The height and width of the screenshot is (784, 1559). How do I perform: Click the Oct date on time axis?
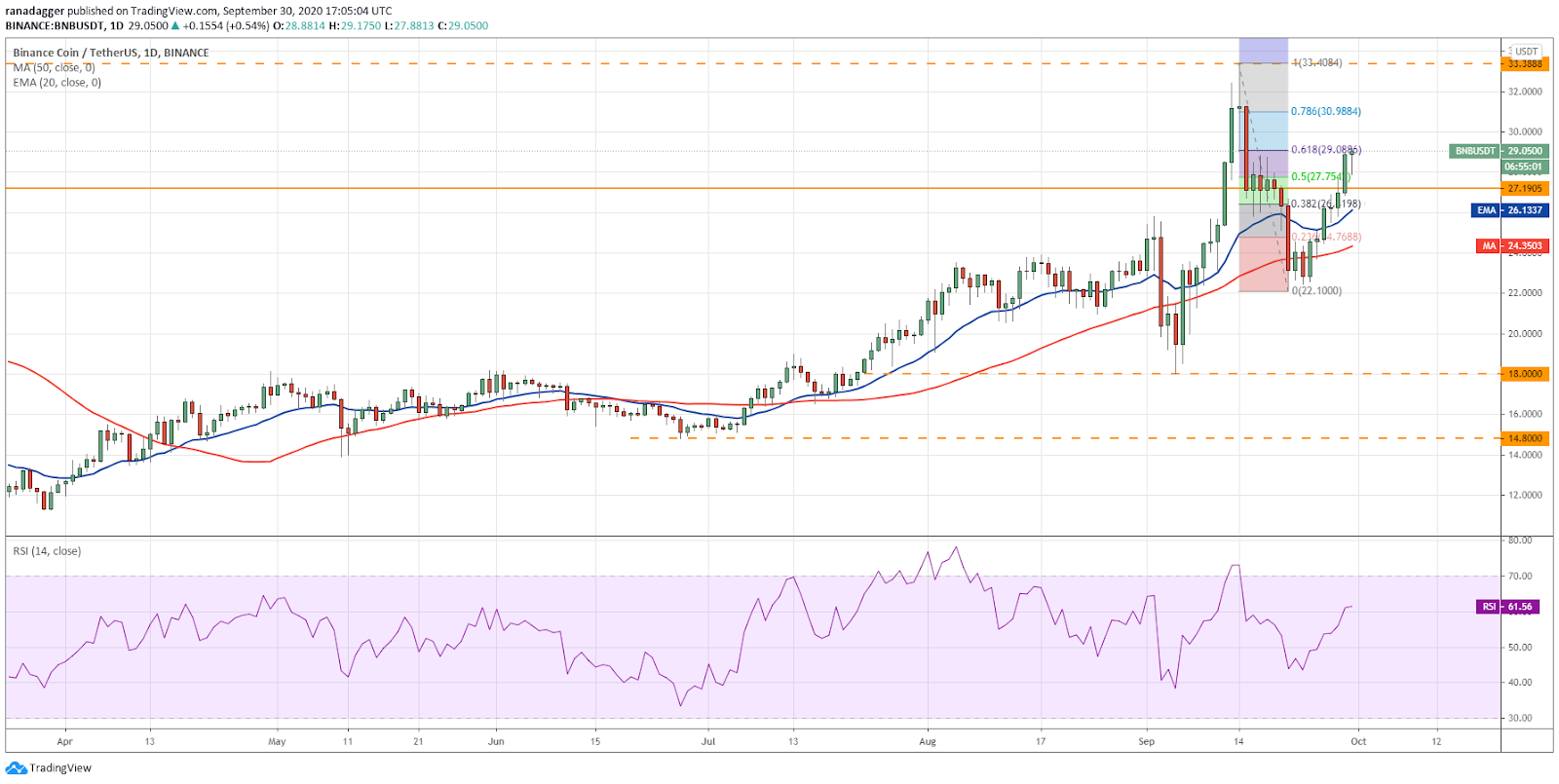coord(1358,741)
